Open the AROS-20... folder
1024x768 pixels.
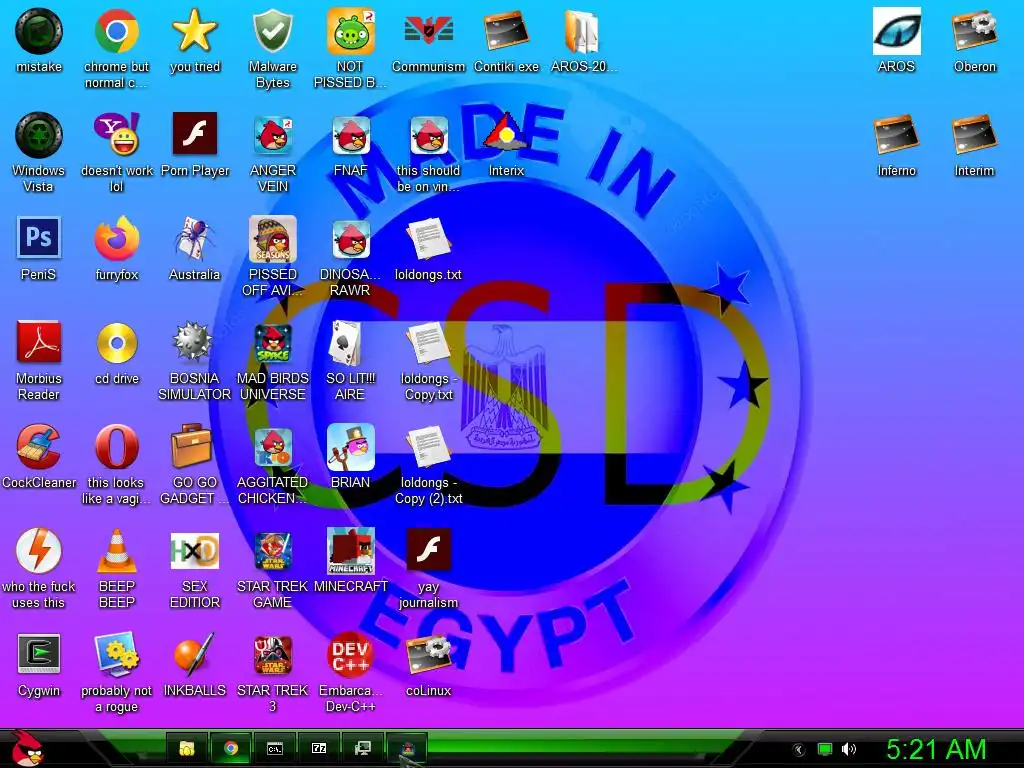tap(581, 31)
